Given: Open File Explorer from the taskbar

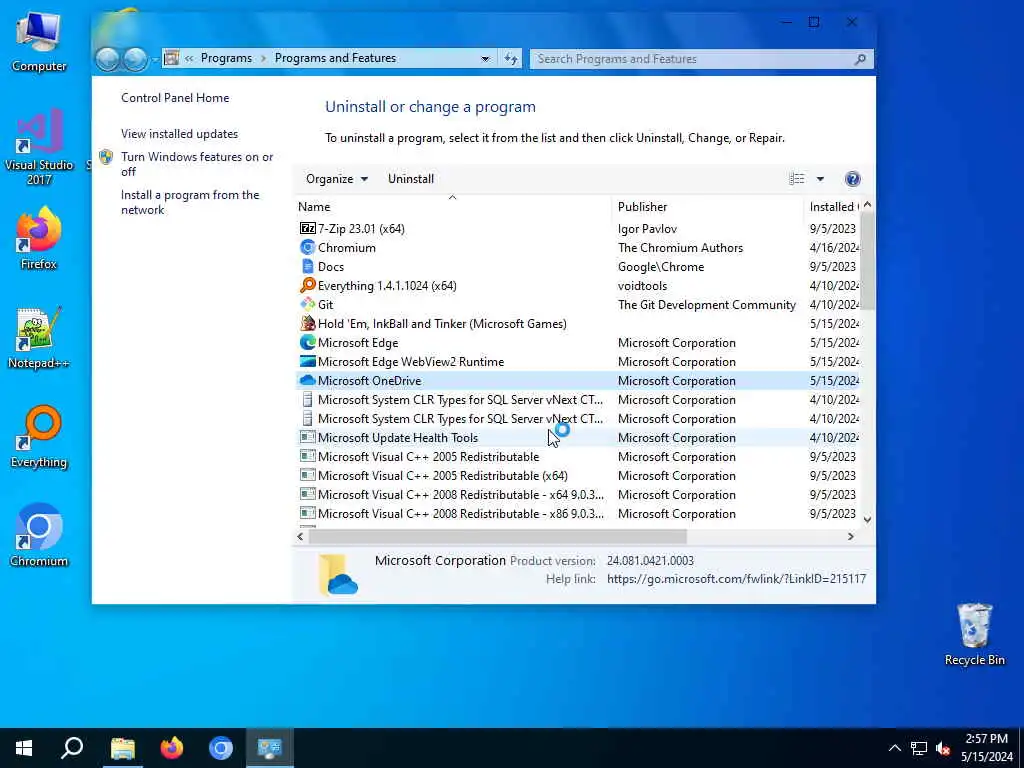Looking at the screenshot, I should tap(122, 748).
